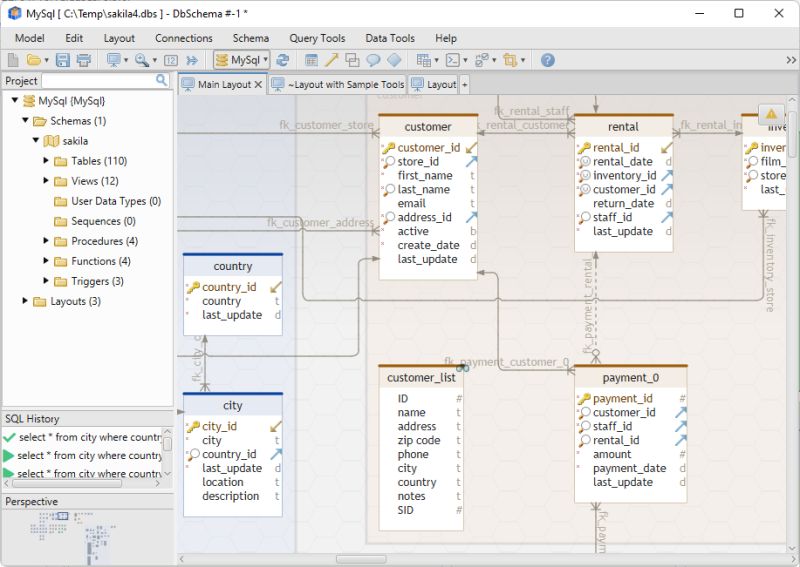Click the diamond shape toolbar icon
800x567 pixels.
[394, 60]
